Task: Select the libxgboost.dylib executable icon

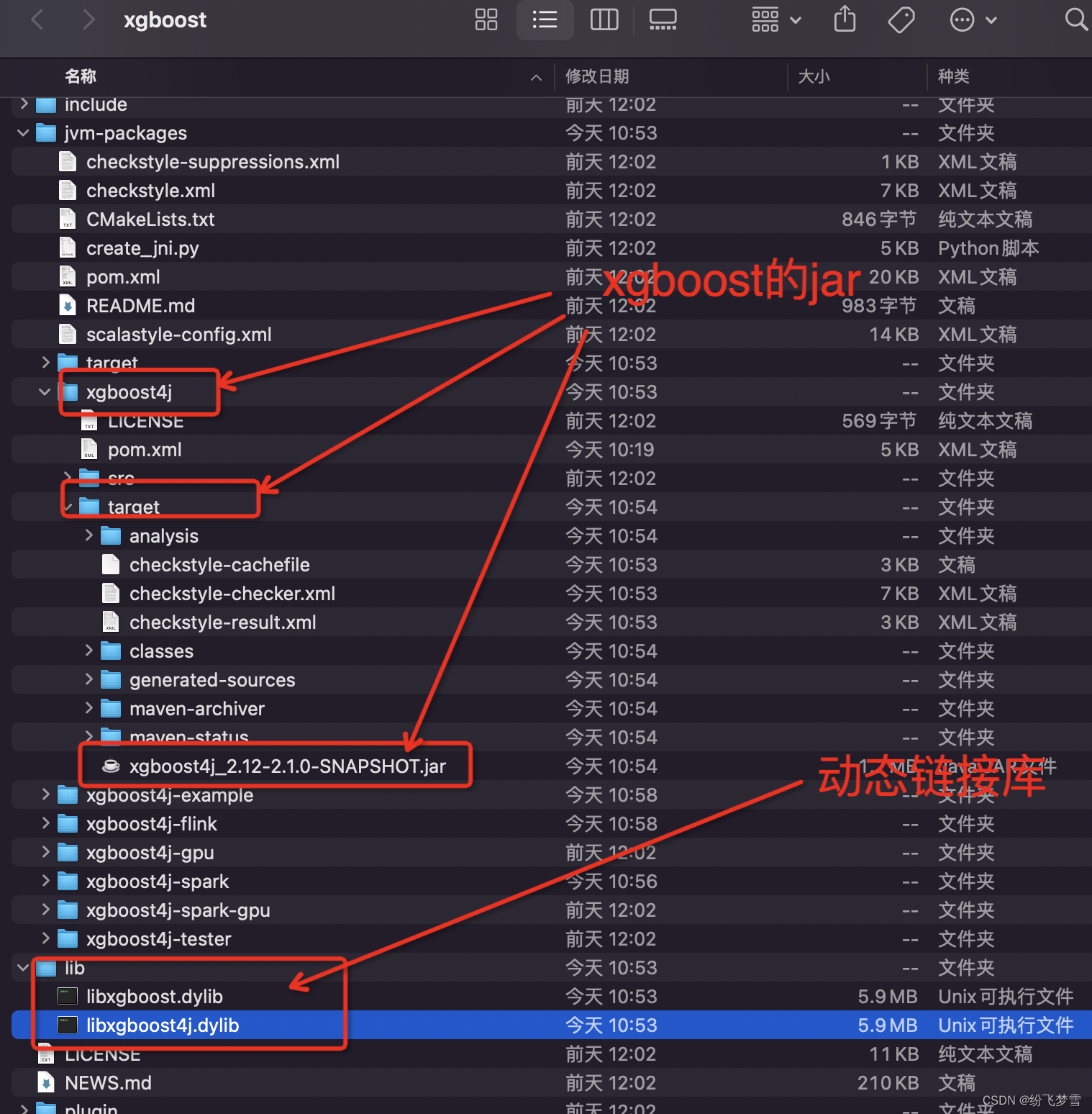Action: 68,996
